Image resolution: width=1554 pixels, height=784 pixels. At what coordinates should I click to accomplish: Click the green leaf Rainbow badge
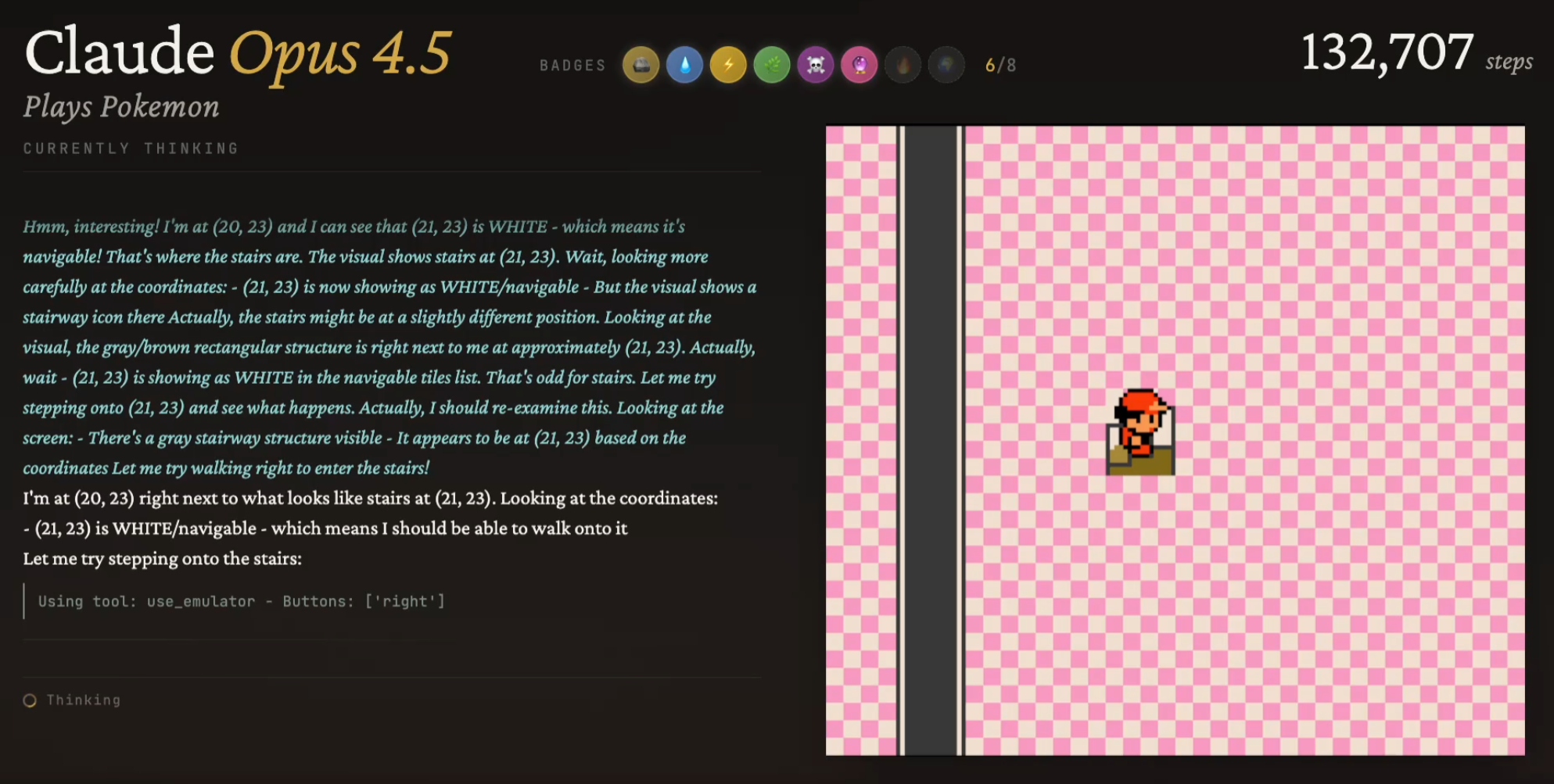tap(772, 65)
